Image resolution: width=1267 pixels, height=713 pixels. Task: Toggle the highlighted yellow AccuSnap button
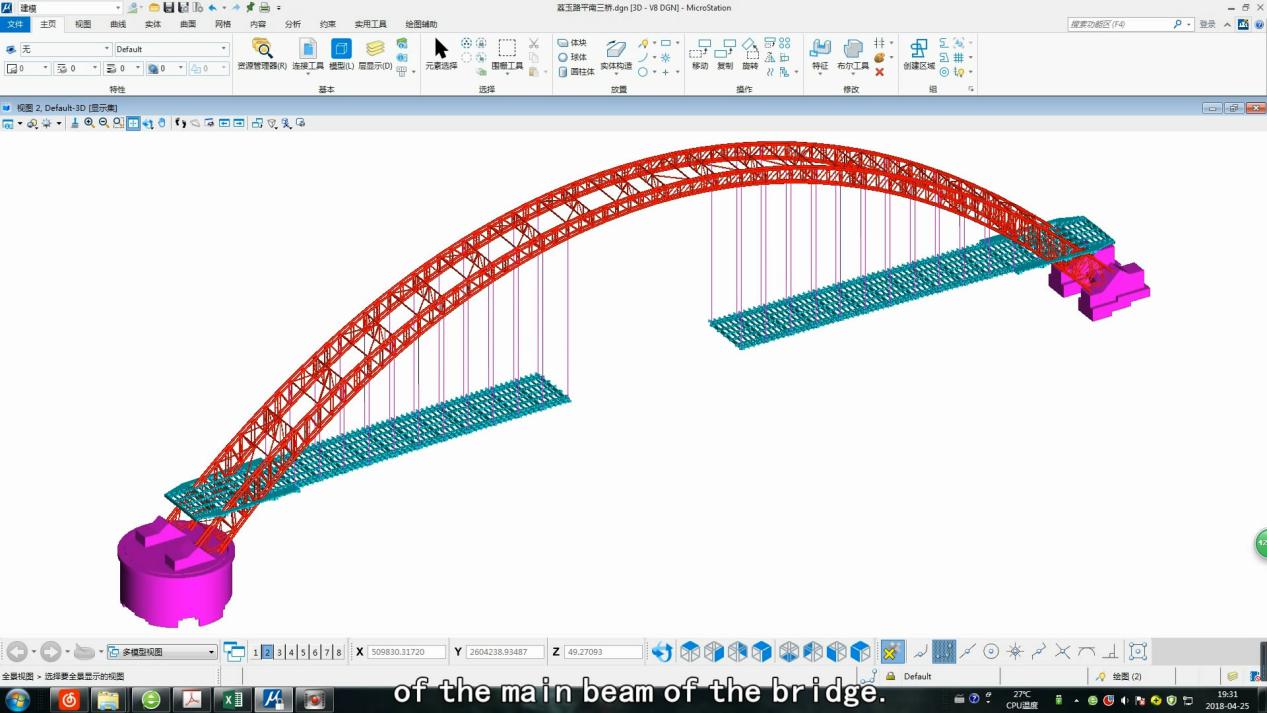click(x=893, y=652)
